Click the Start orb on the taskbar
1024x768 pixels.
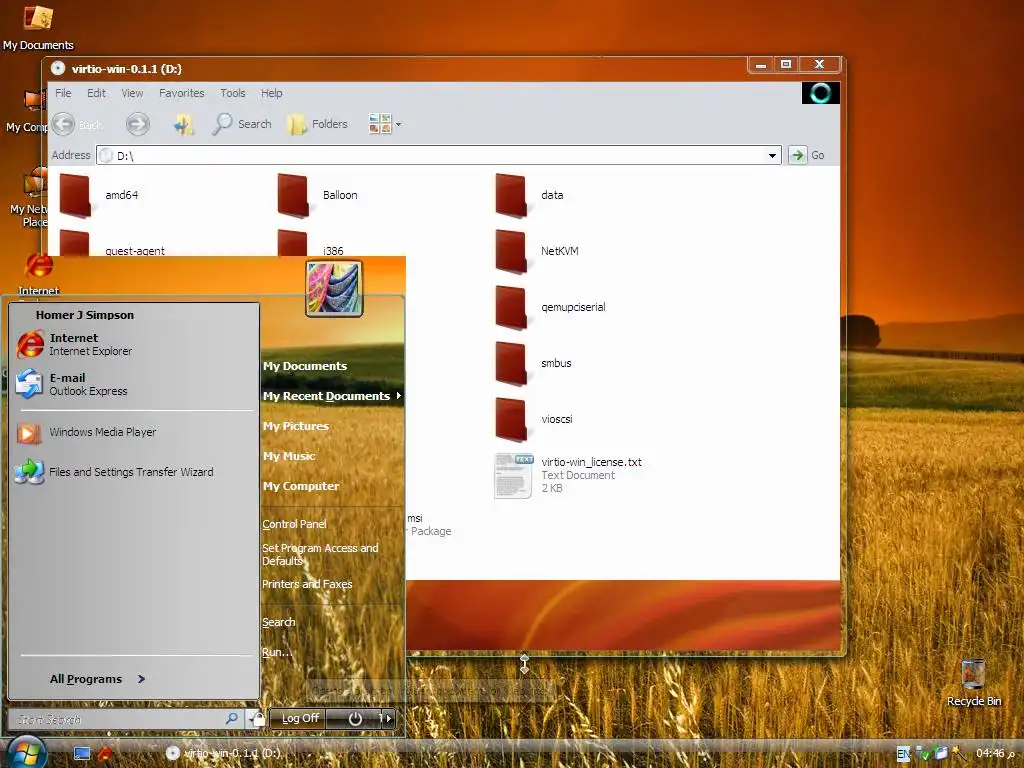(26, 752)
